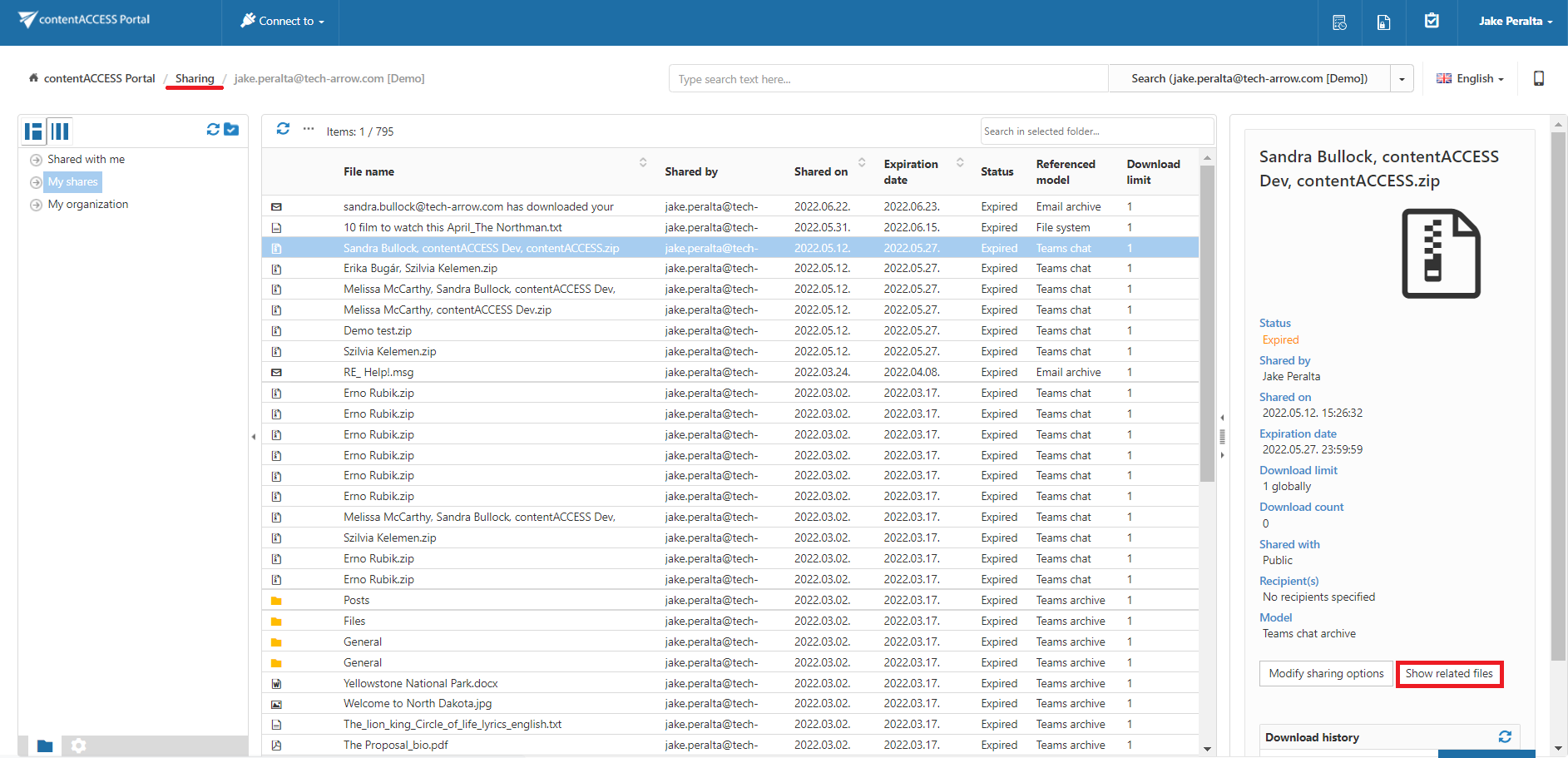Select Shared with me in tree

pyautogui.click(x=86, y=159)
